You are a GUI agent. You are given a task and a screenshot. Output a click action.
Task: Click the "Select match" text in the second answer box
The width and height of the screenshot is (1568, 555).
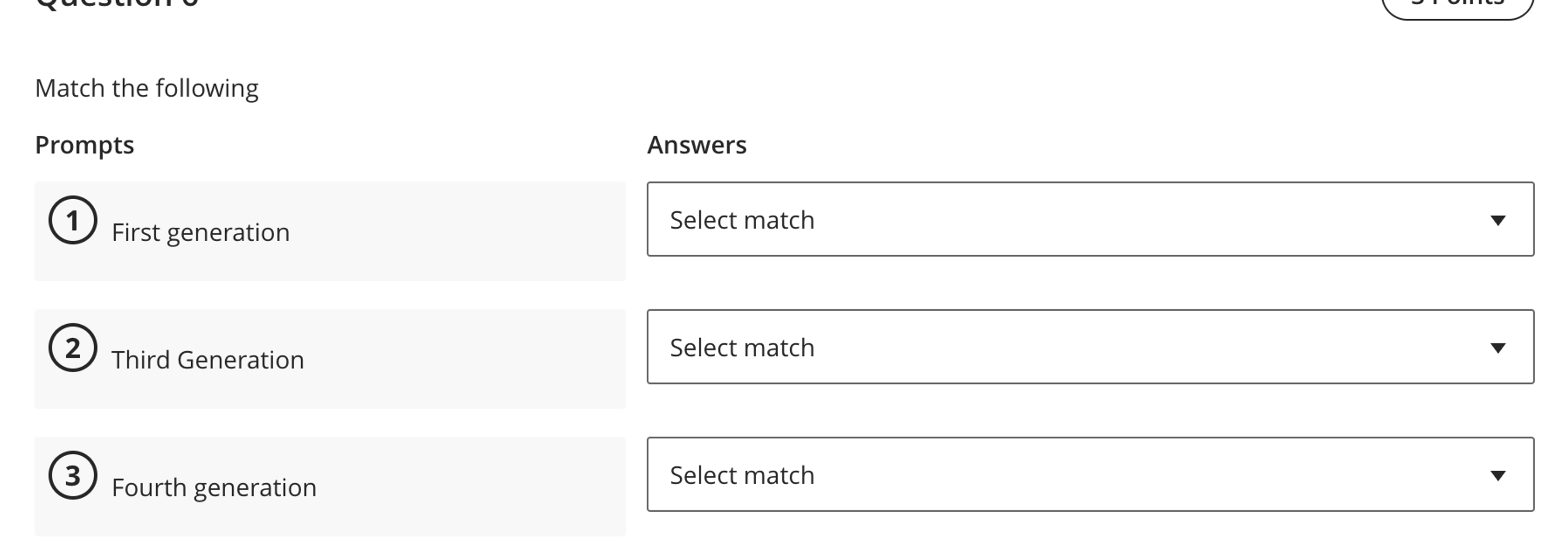[742, 348]
